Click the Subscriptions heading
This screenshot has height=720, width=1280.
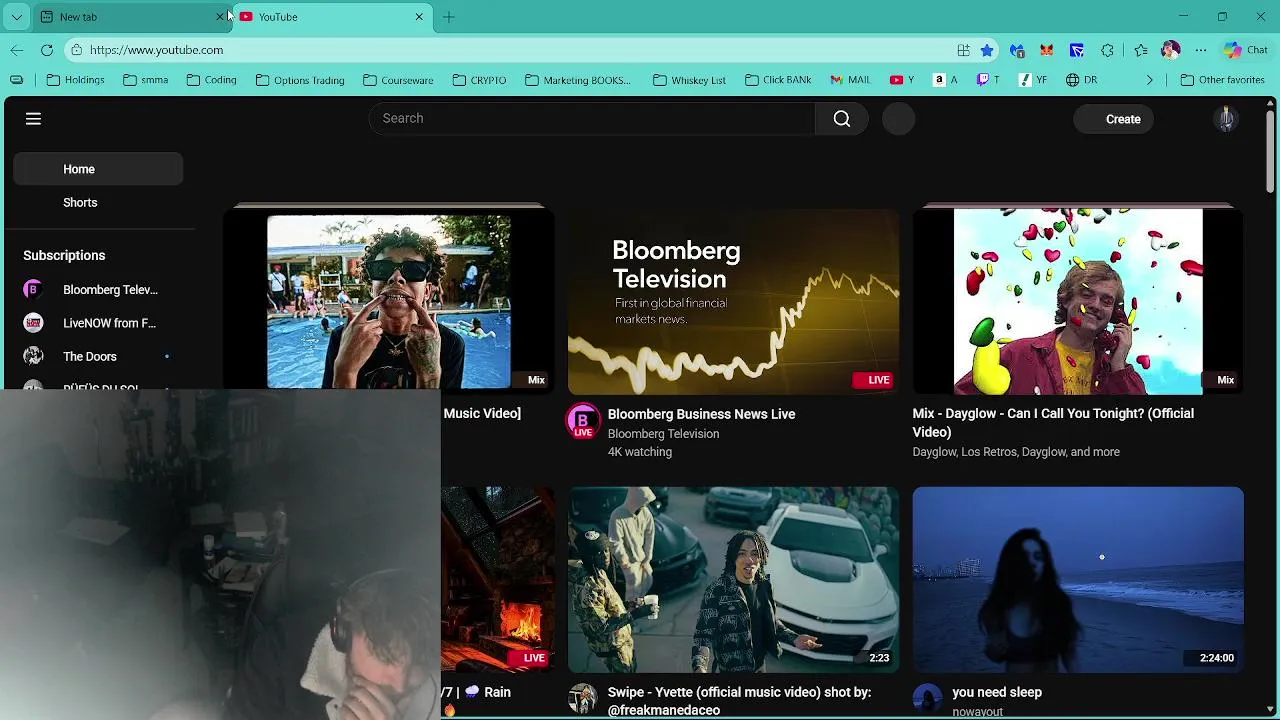64,255
